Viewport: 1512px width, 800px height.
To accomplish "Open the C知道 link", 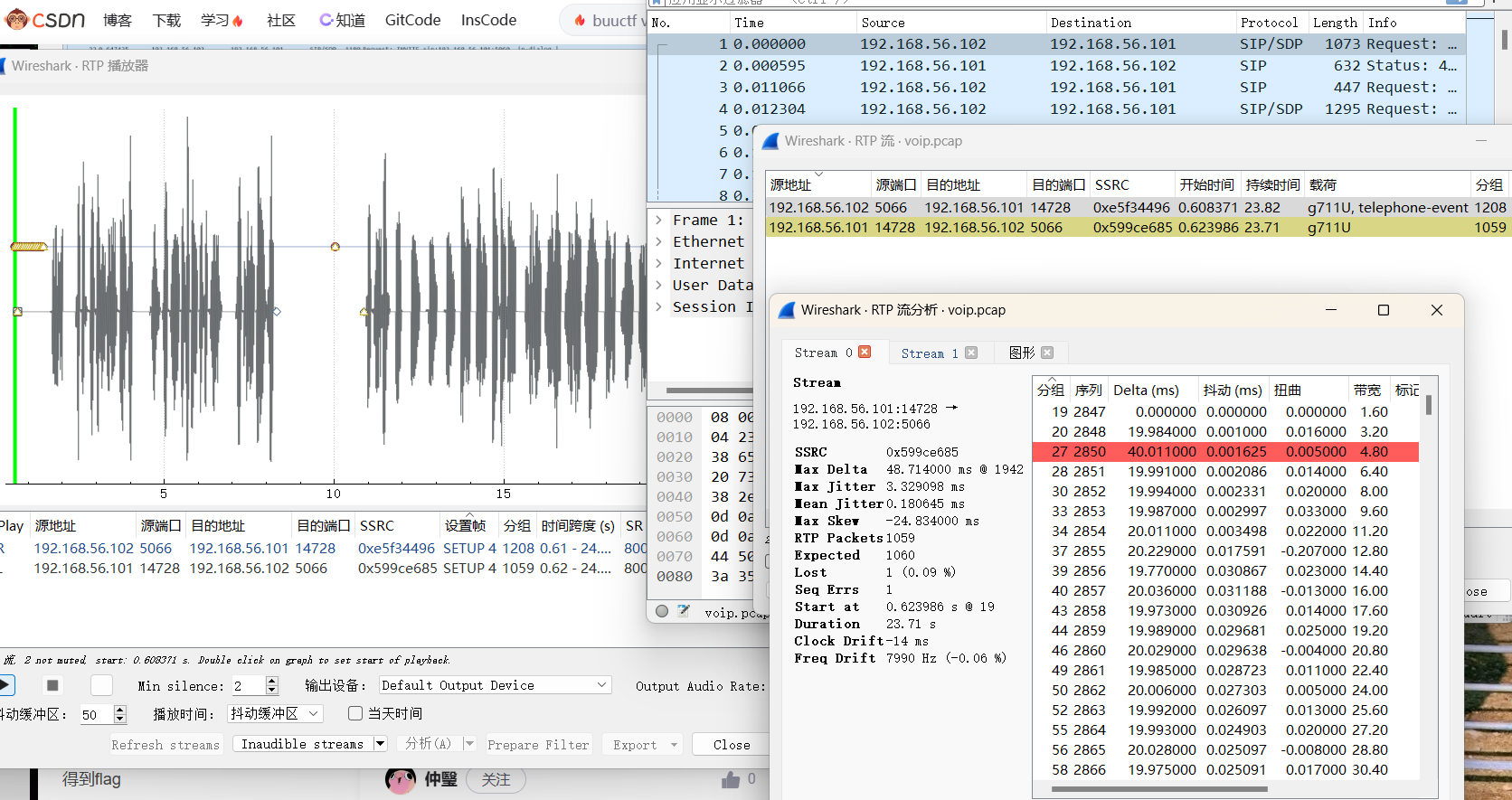I will pos(343,20).
